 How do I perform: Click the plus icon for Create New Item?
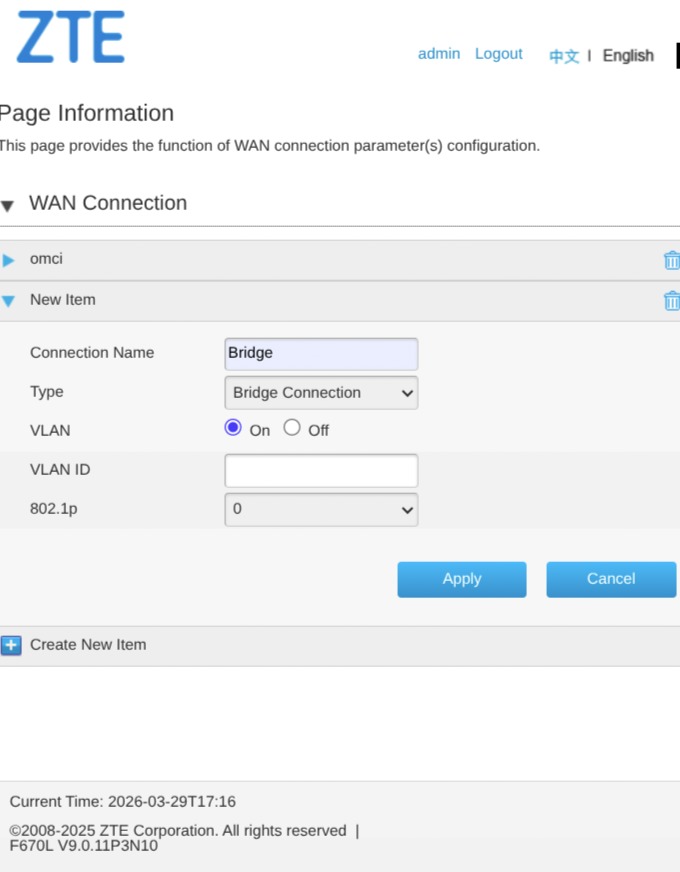tap(11, 645)
